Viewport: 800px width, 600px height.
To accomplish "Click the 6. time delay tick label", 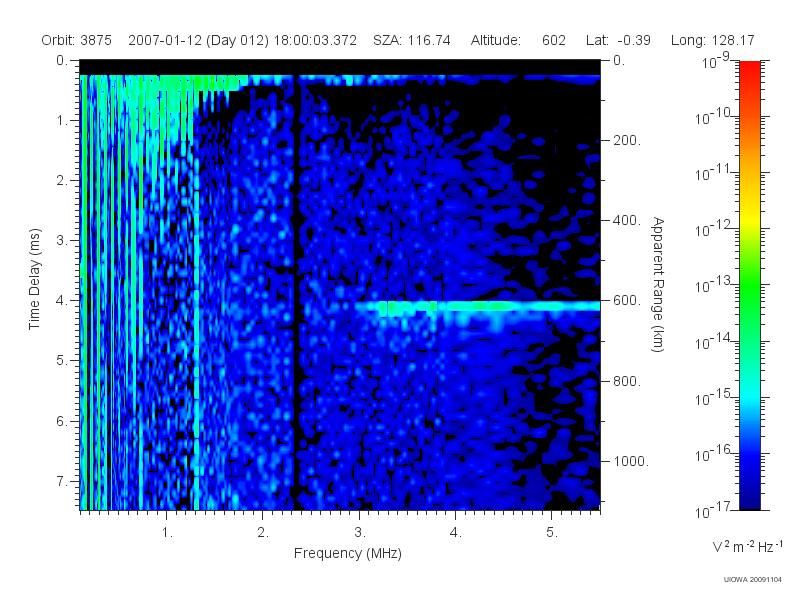I will 62,421.
